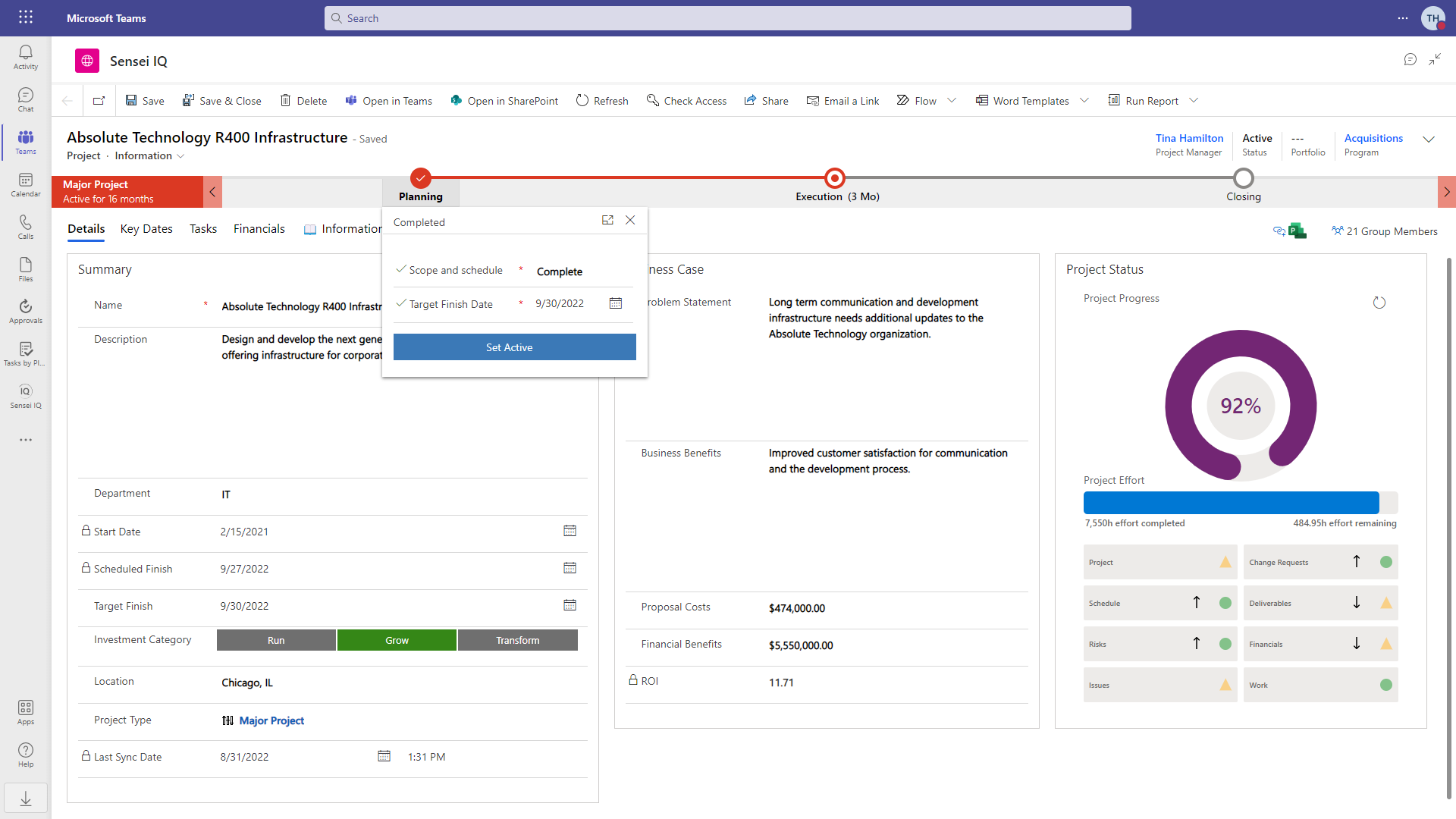
Task: Open the Scheduled Finish calendar picker
Action: 570,568
